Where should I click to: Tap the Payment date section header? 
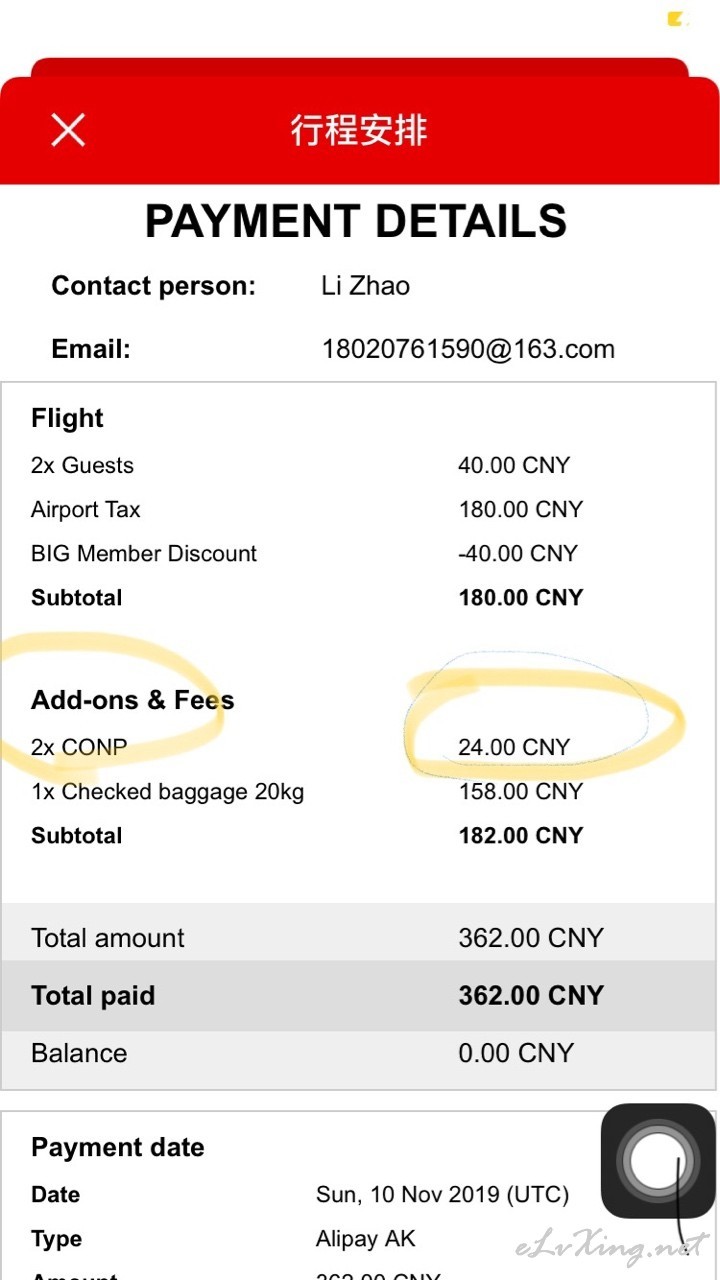point(118,1147)
